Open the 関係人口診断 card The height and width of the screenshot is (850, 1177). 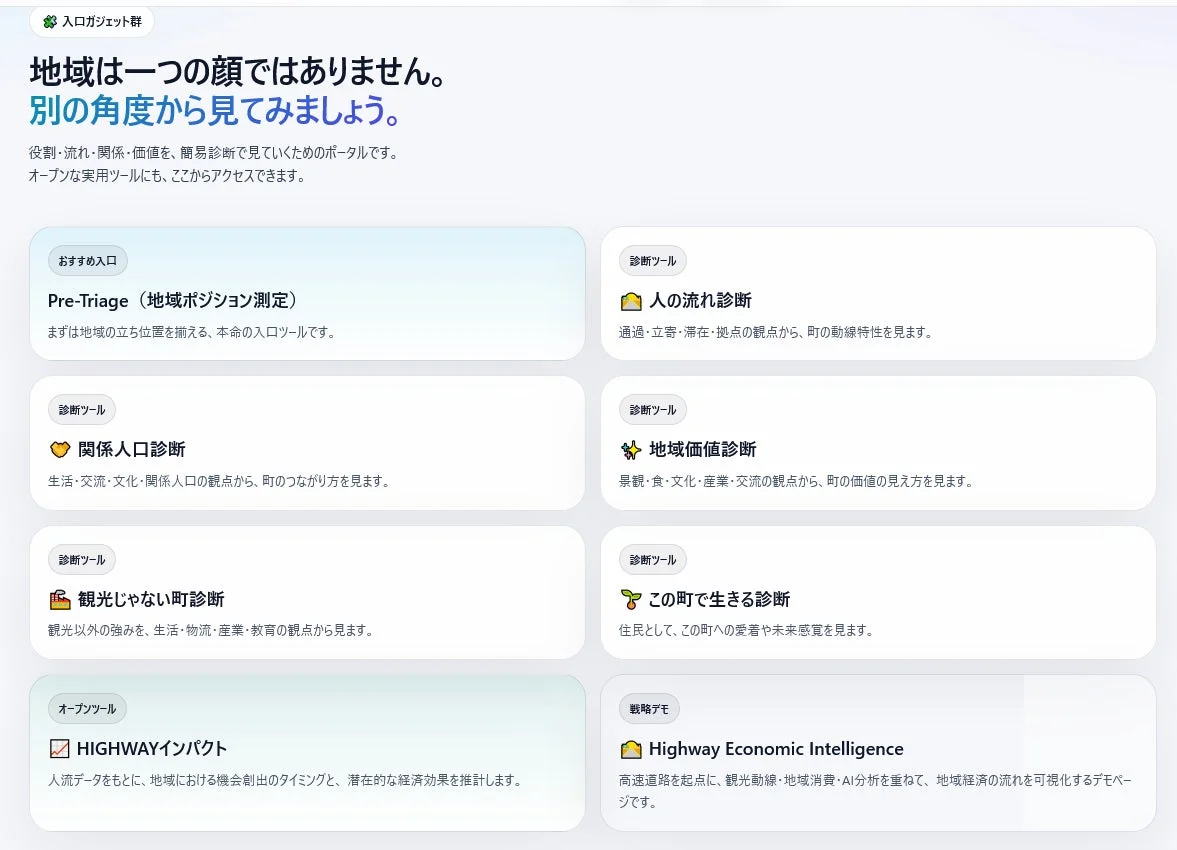(307, 443)
